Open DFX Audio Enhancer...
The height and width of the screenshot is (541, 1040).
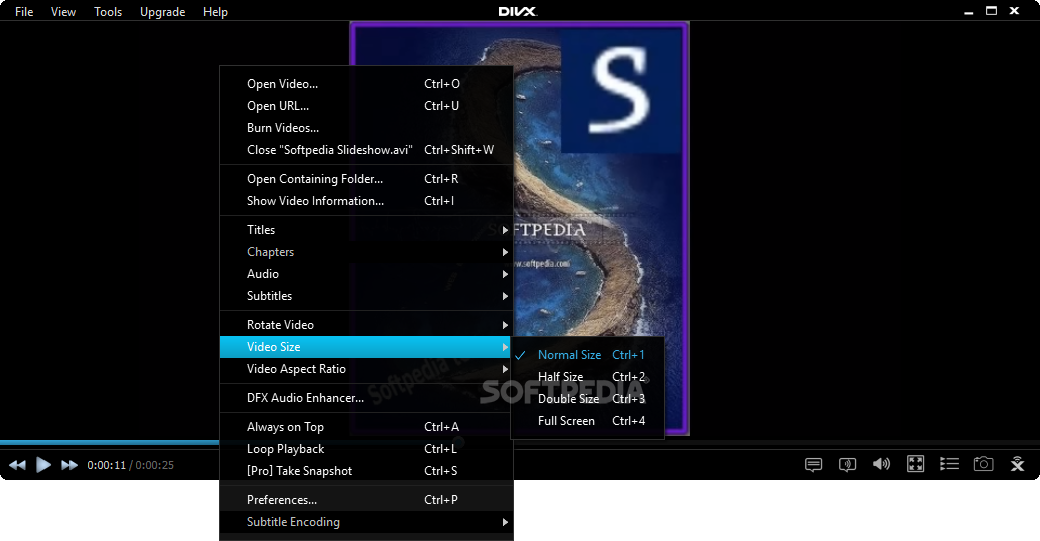click(366, 398)
